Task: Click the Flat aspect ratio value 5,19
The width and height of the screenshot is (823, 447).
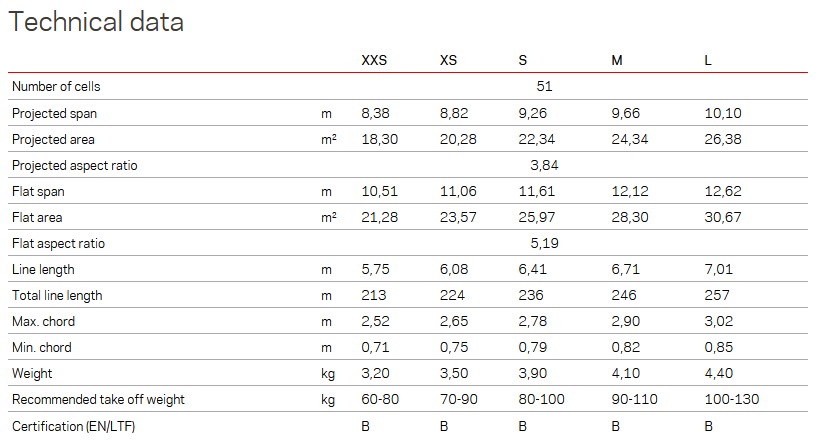Action: [544, 243]
